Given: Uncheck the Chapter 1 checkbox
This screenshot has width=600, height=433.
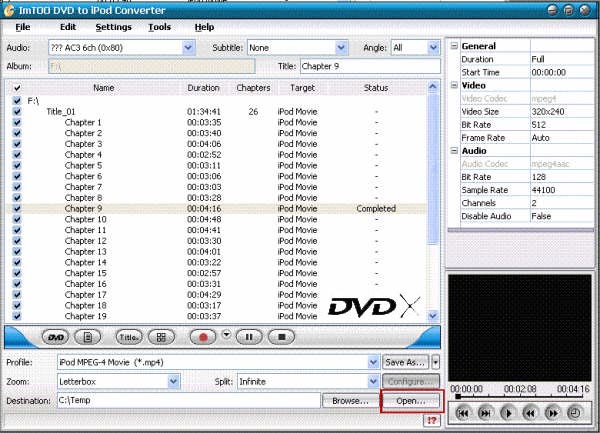Looking at the screenshot, I should (x=17, y=122).
